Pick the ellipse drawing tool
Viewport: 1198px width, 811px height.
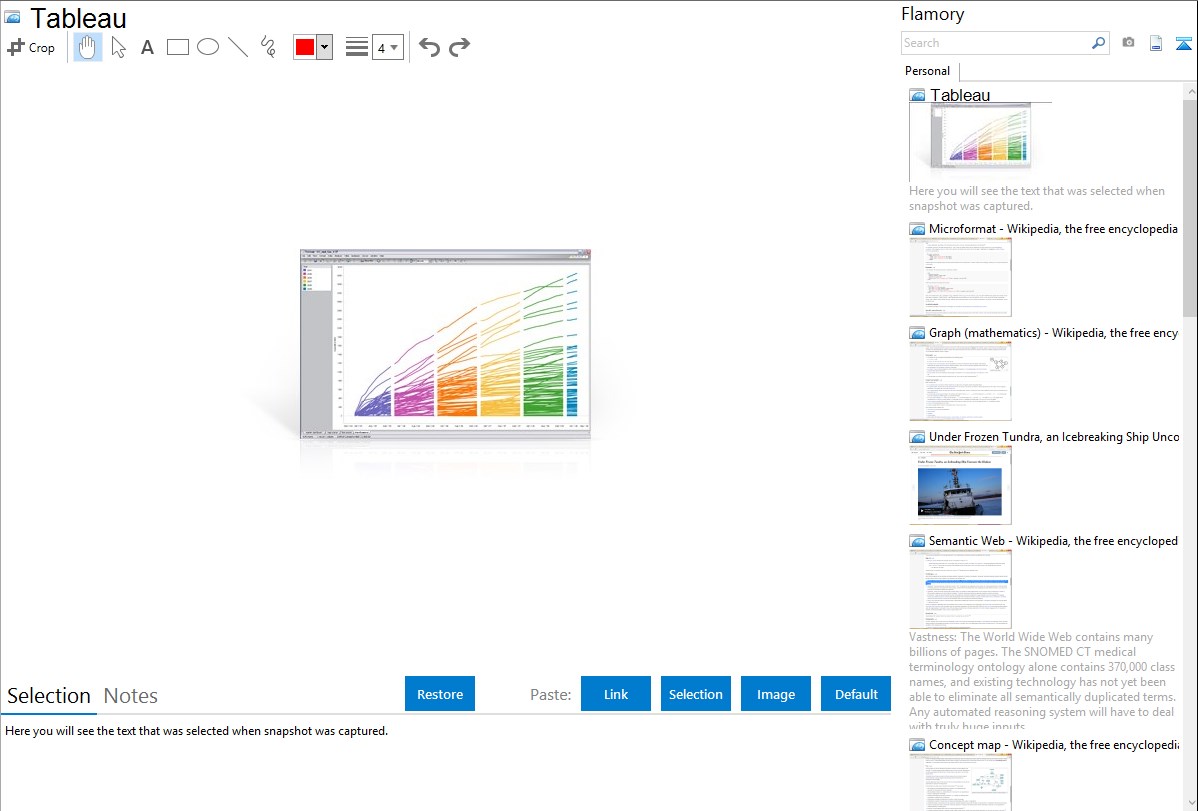208,47
